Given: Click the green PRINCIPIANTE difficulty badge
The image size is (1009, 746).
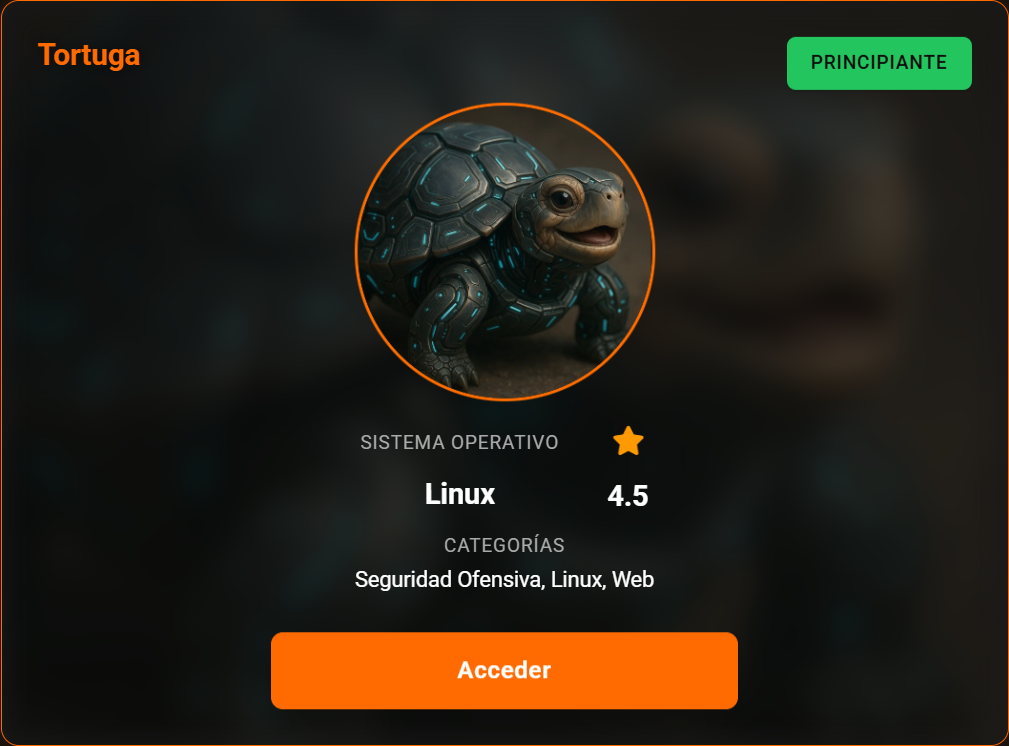Looking at the screenshot, I should 879,63.
